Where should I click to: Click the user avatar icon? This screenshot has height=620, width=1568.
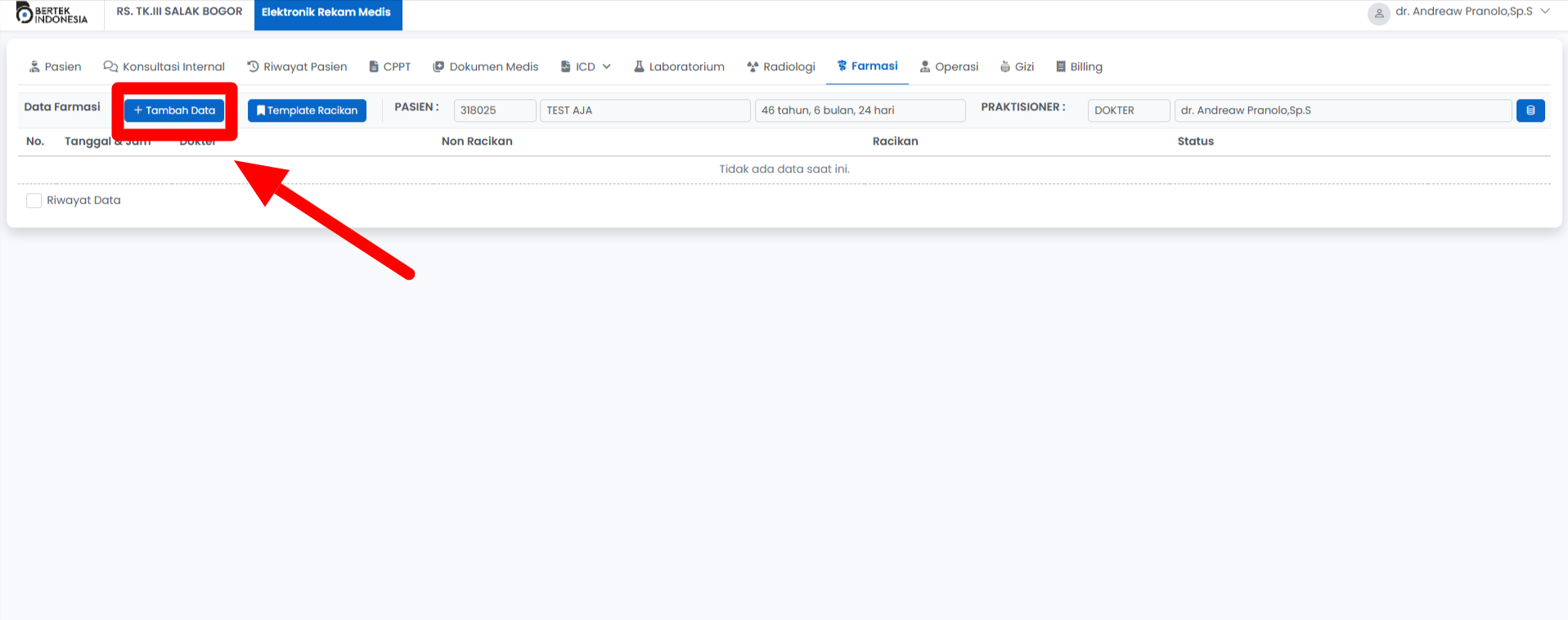[1378, 14]
